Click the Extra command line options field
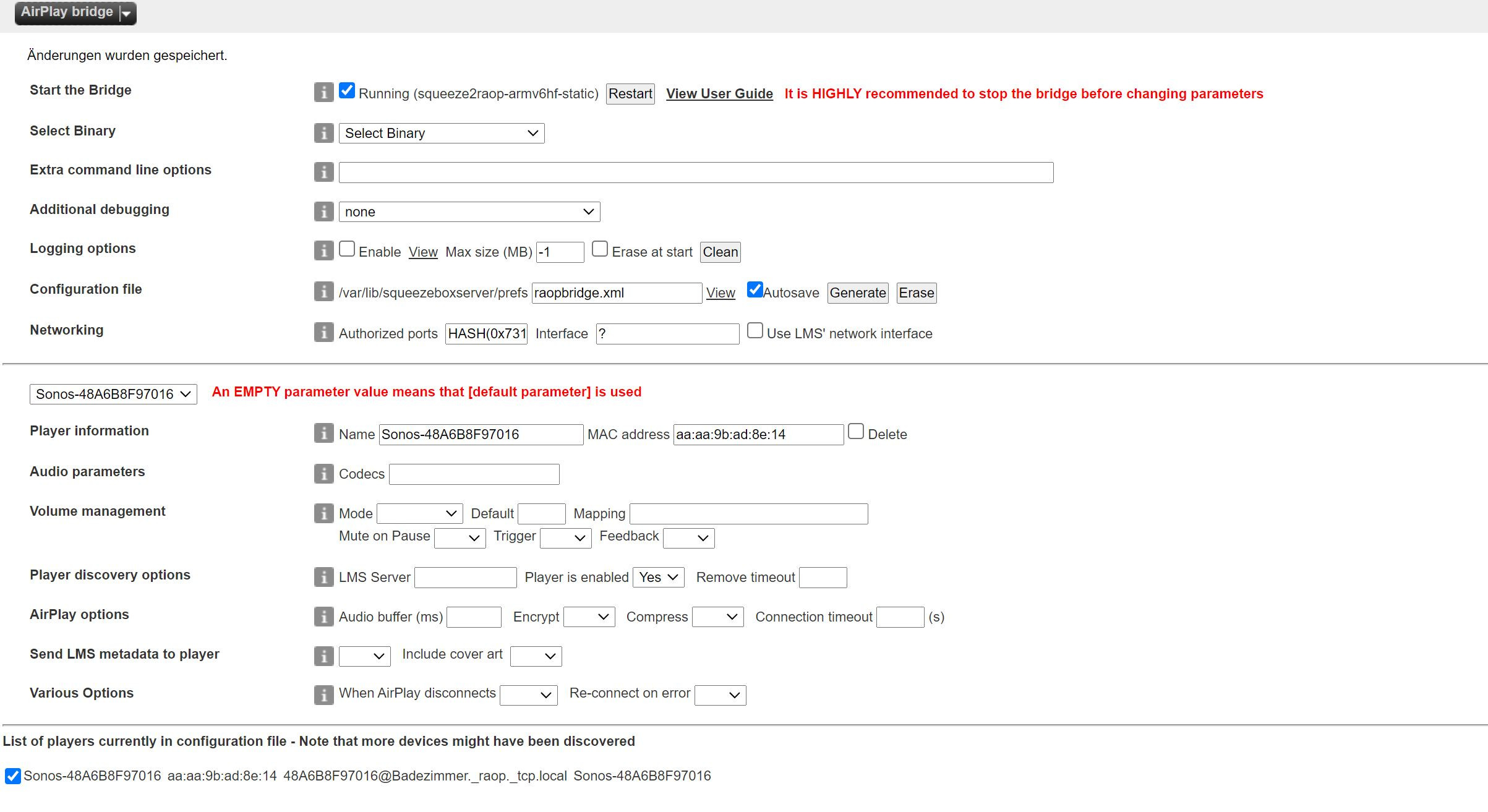1488x812 pixels. click(x=696, y=173)
